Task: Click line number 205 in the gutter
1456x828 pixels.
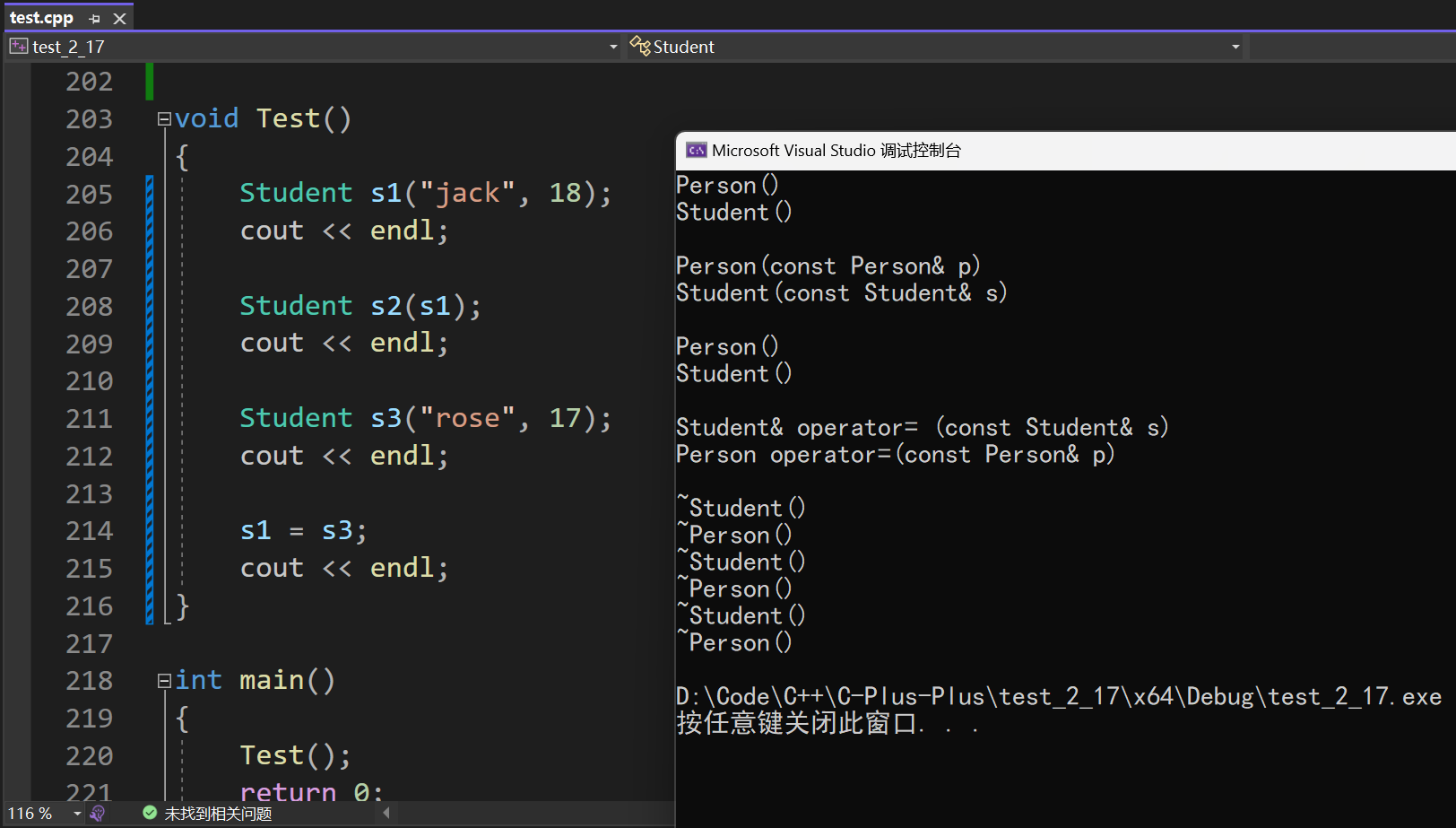Action: point(90,194)
